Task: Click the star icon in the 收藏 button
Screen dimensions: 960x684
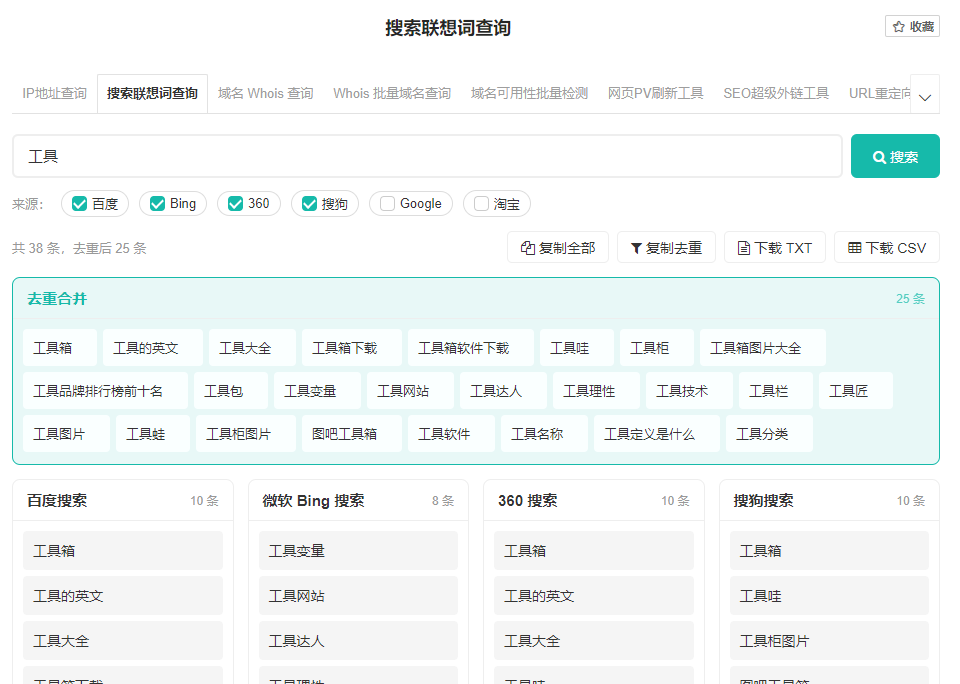Action: click(898, 26)
